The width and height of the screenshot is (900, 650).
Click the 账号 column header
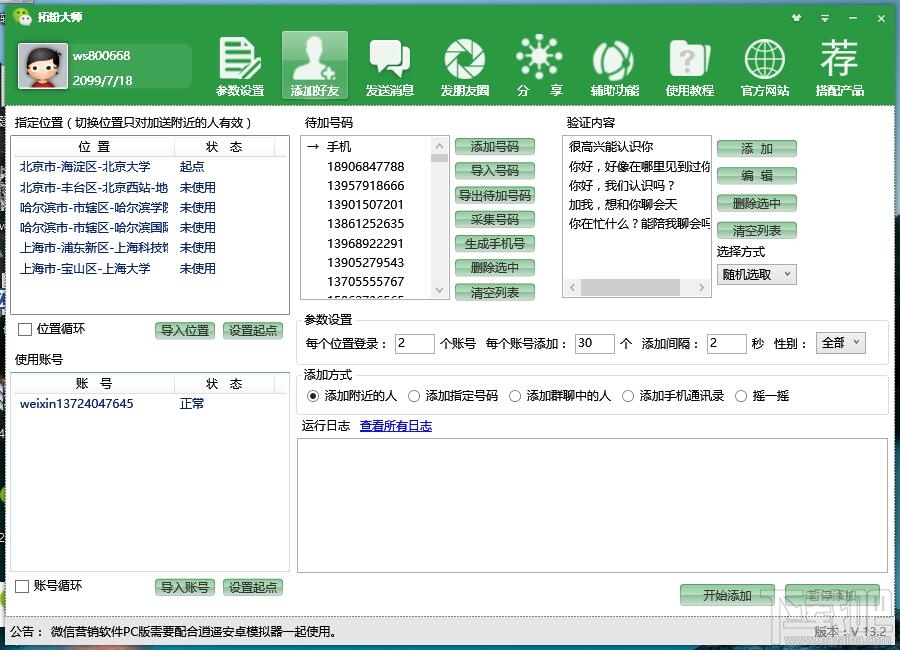click(94, 384)
